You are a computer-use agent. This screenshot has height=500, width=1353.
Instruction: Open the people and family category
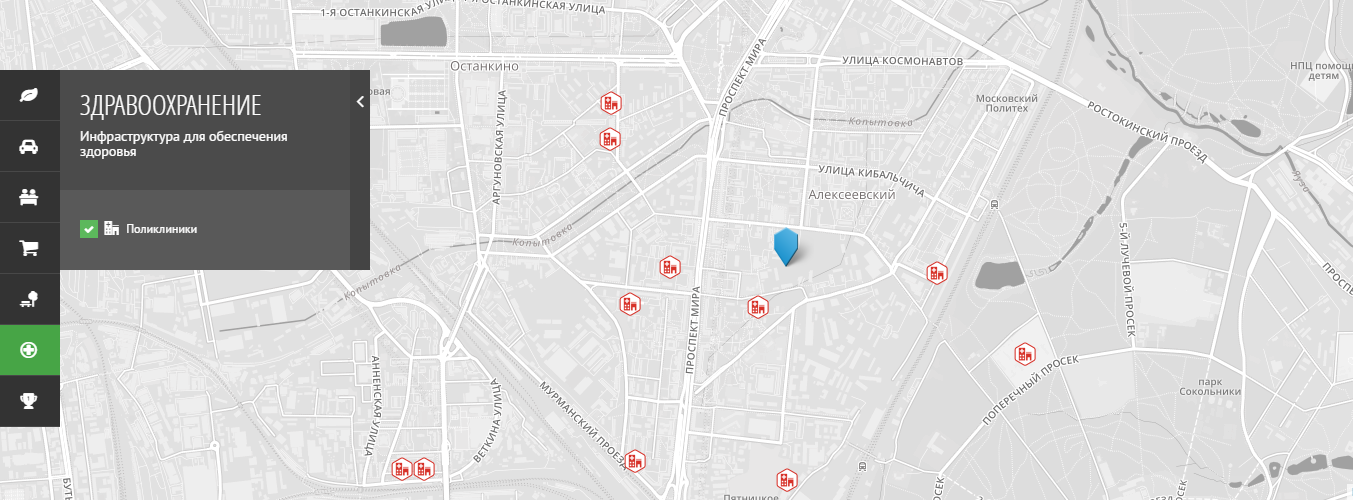pyautogui.click(x=30, y=197)
